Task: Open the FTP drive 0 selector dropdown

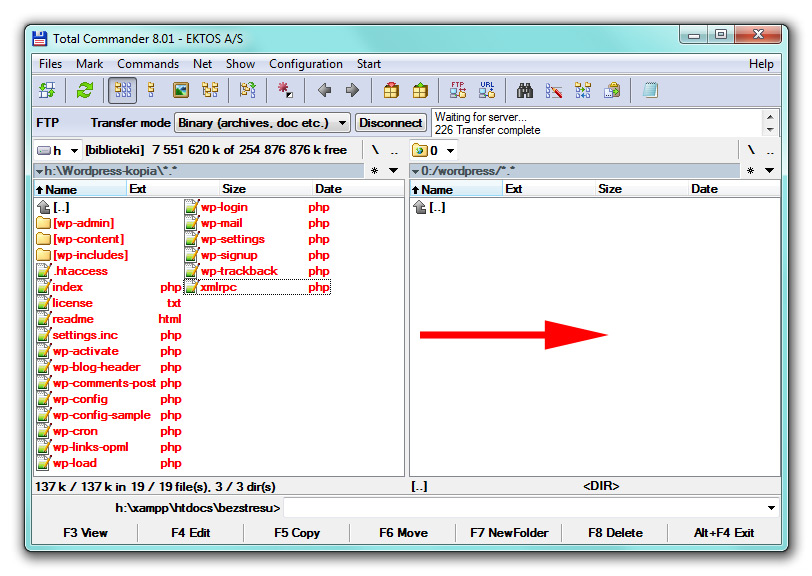Action: pos(433,150)
